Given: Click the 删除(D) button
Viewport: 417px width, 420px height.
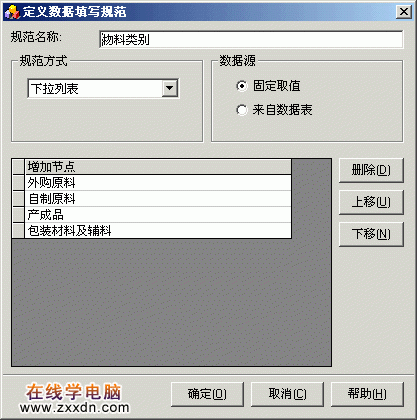Looking at the screenshot, I should click(371, 170).
